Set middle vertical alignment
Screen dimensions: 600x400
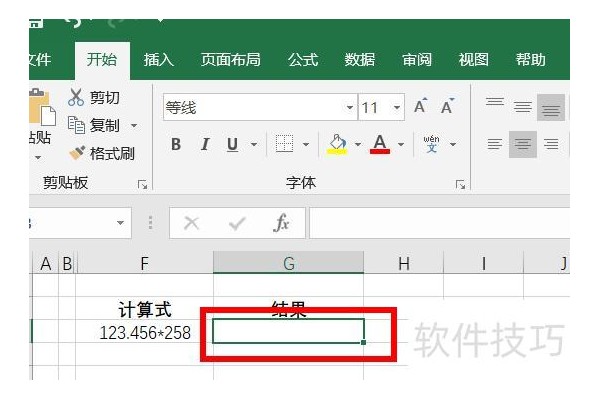click(523, 107)
